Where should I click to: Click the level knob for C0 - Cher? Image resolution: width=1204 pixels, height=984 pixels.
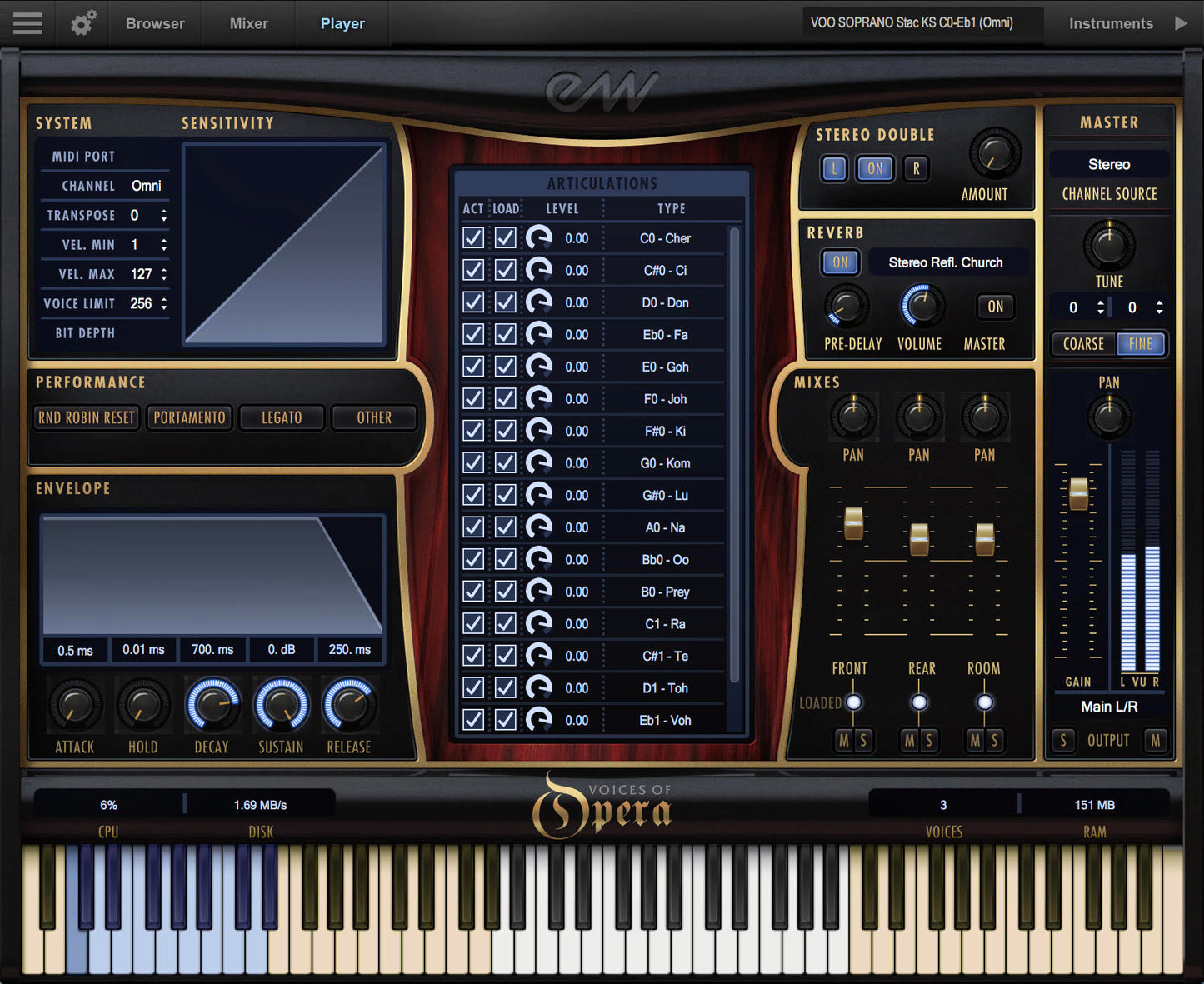(x=539, y=238)
